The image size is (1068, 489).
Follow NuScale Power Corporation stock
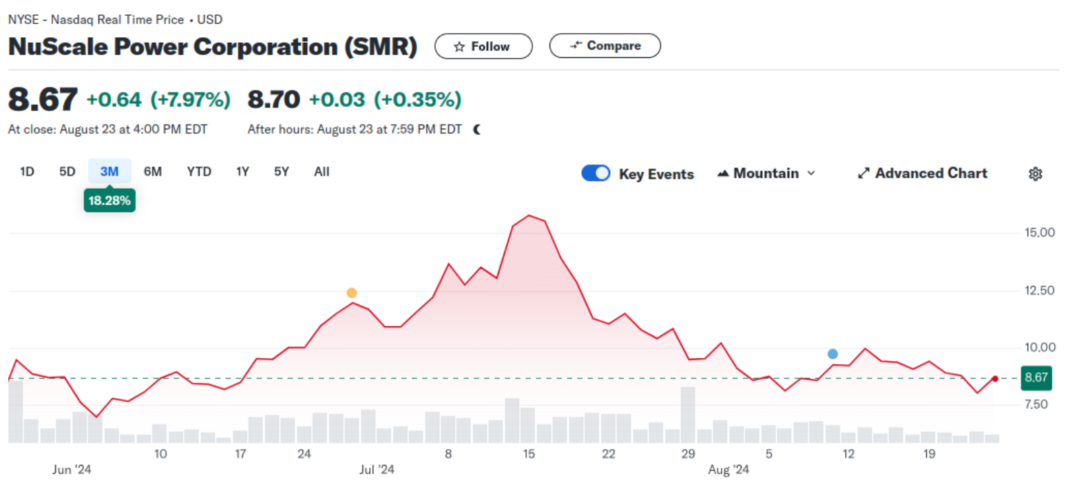(x=483, y=46)
